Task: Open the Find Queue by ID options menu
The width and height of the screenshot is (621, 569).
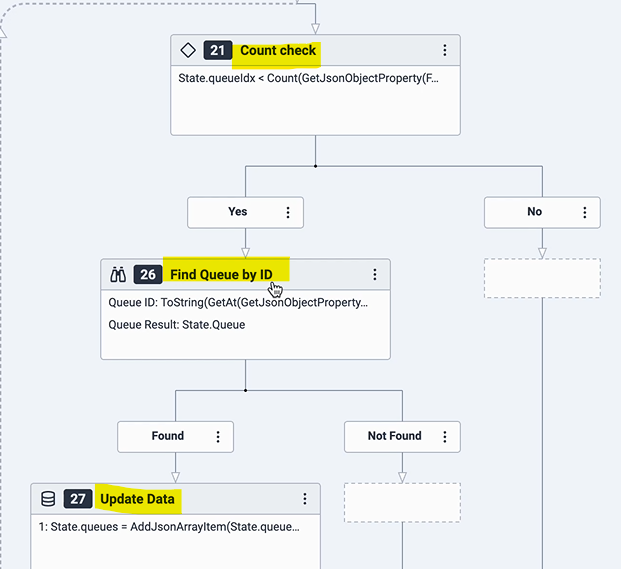Action: tap(375, 274)
